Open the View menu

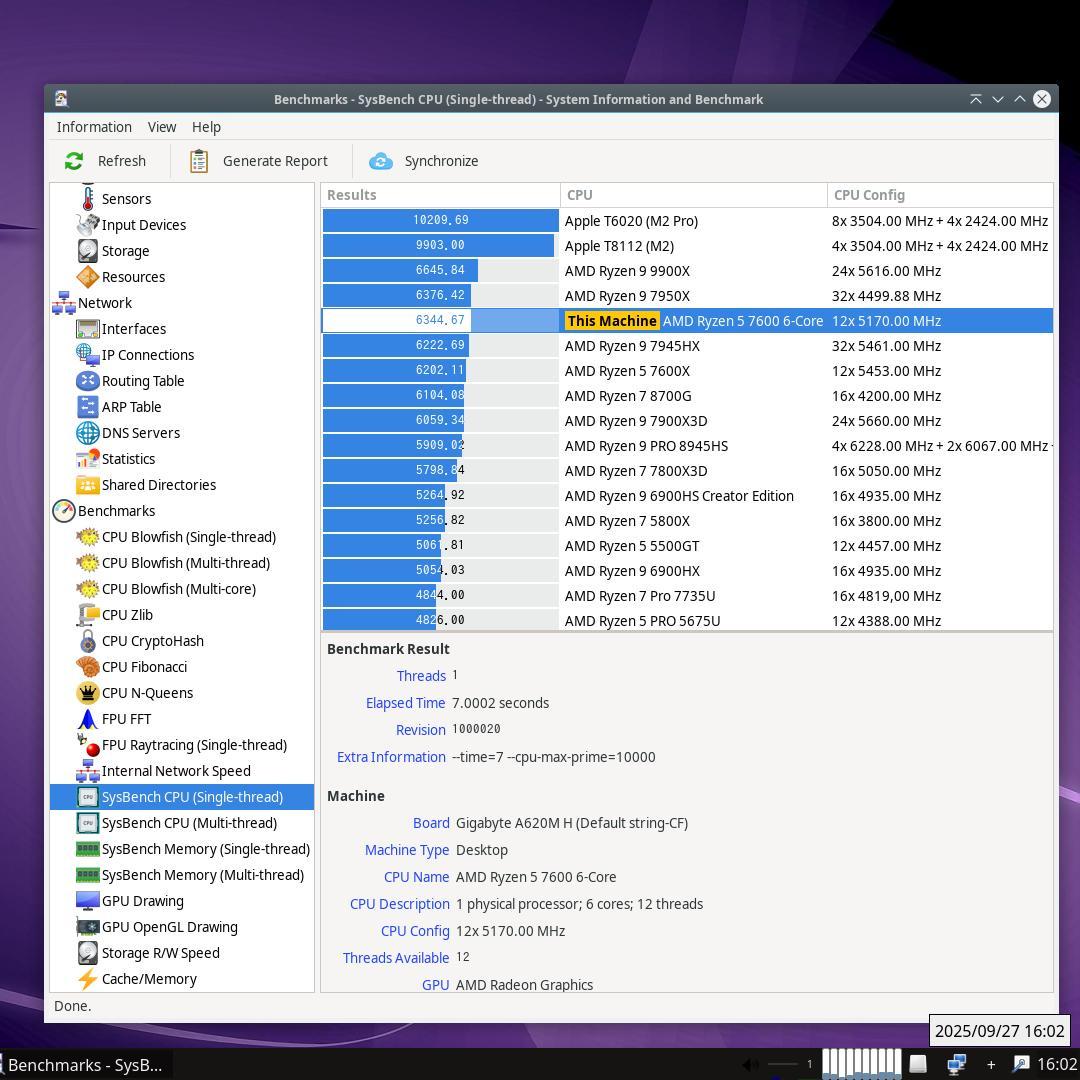click(x=161, y=127)
